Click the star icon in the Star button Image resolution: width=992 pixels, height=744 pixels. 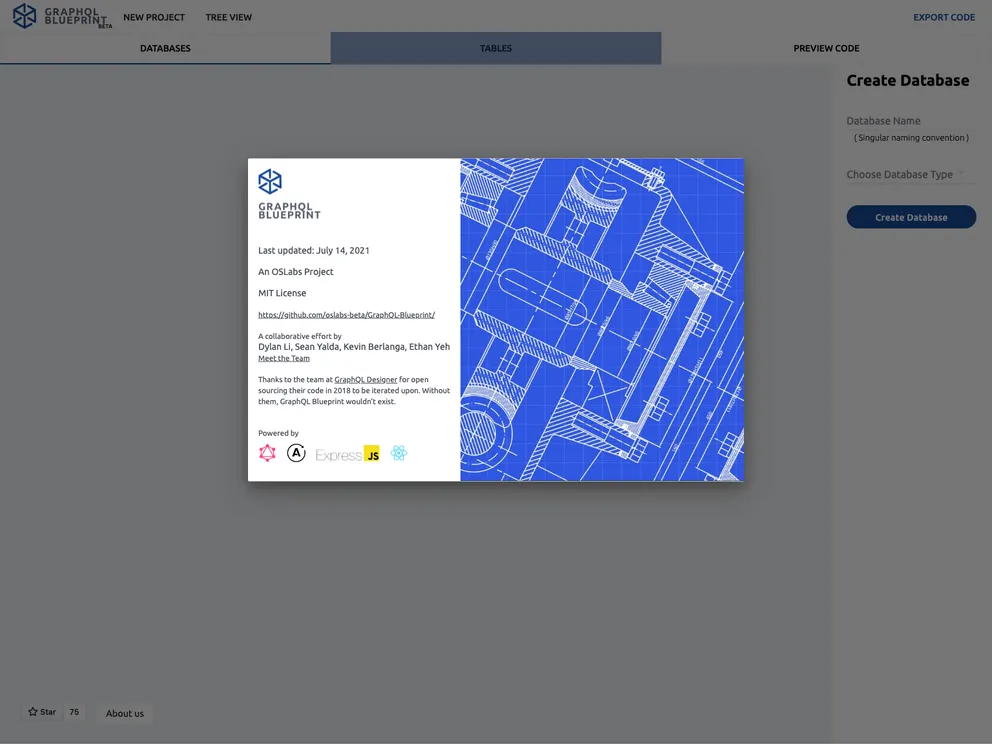click(x=33, y=711)
